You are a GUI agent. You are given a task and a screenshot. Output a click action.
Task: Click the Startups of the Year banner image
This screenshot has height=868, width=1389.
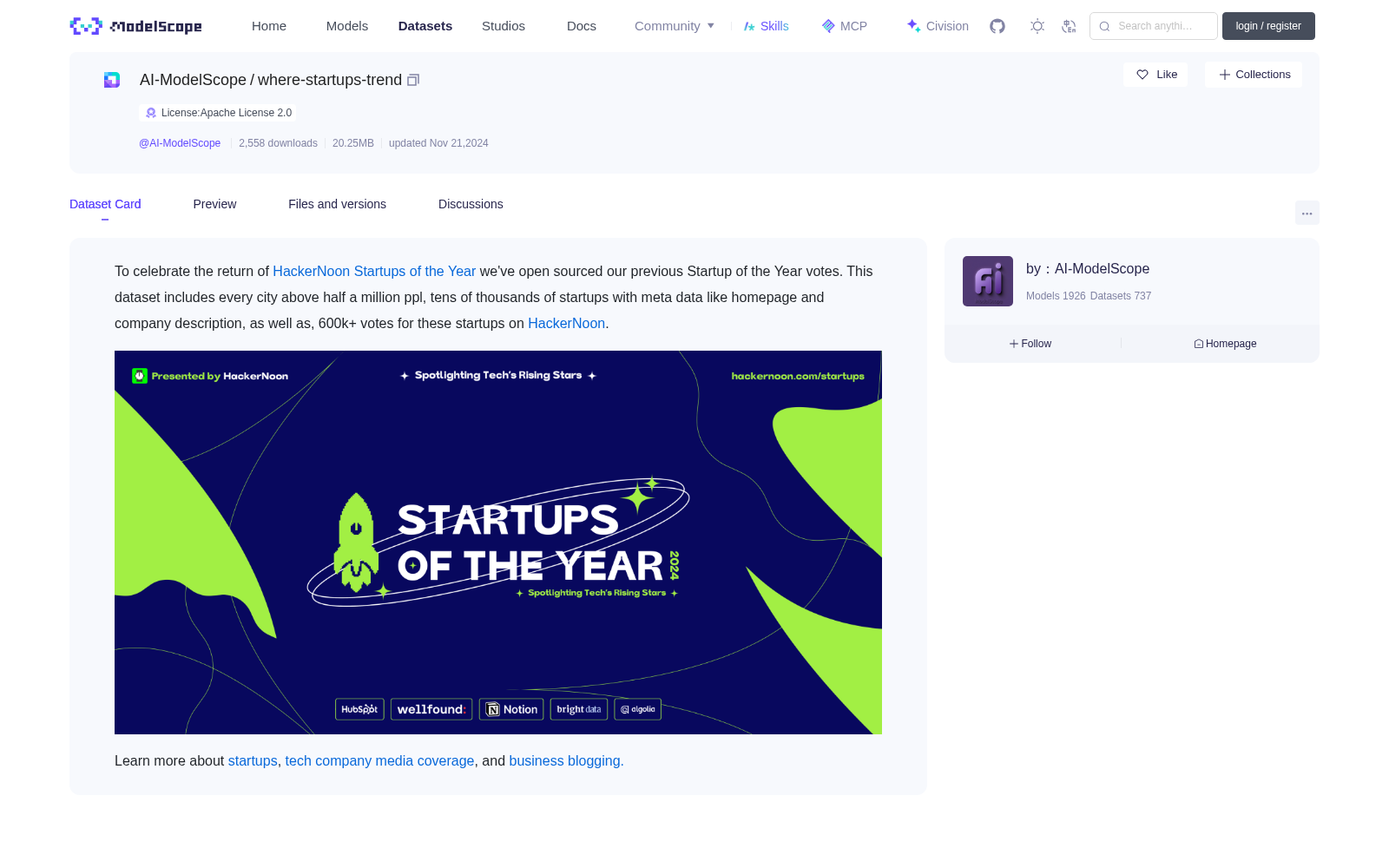coord(498,542)
